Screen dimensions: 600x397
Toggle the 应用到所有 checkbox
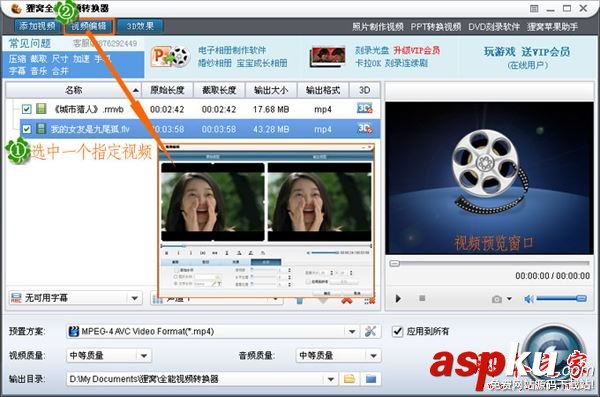coord(398,331)
